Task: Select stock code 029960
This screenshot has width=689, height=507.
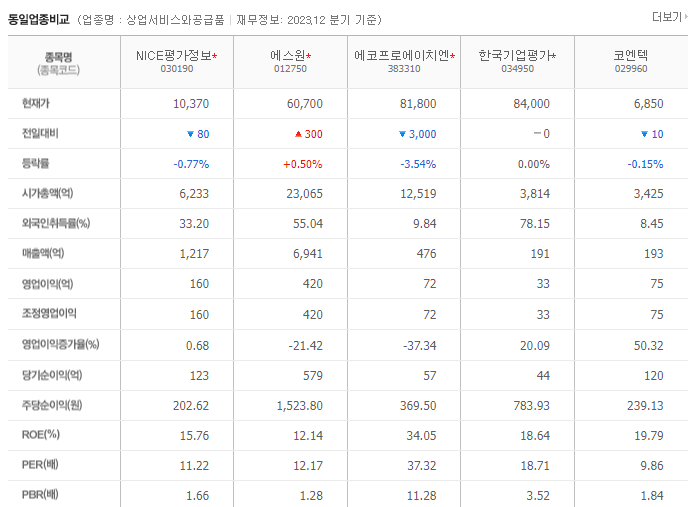Action: (631, 69)
